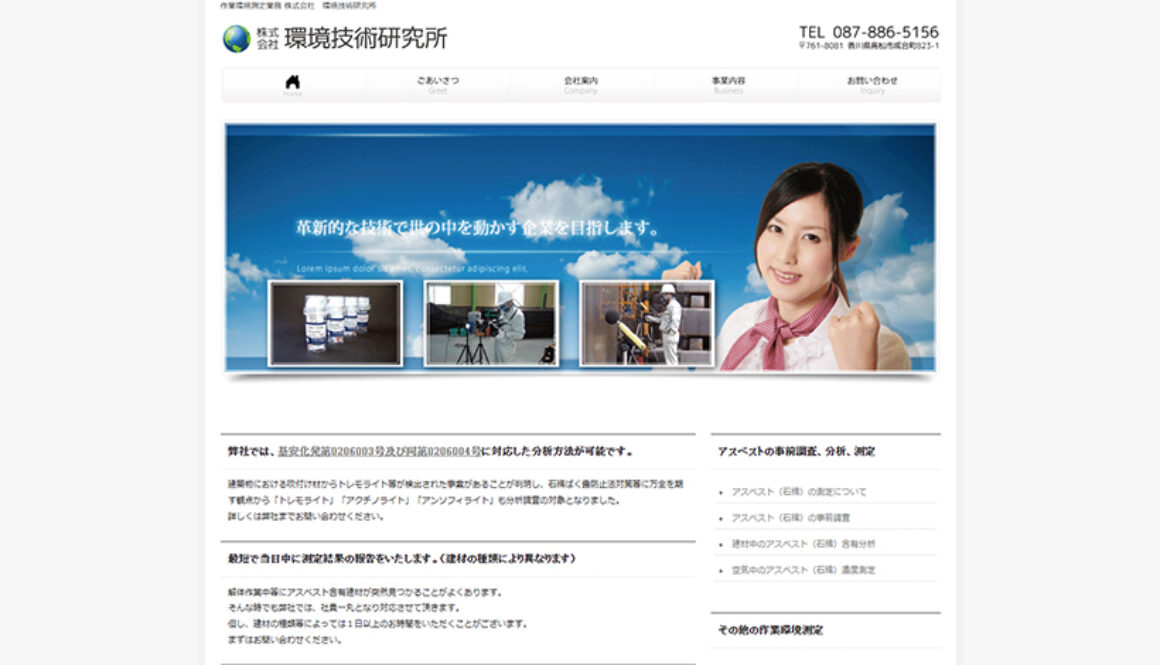Click the 〒761-8081 address line
Screen dimensions: 1160x665
pyautogui.click(x=869, y=46)
